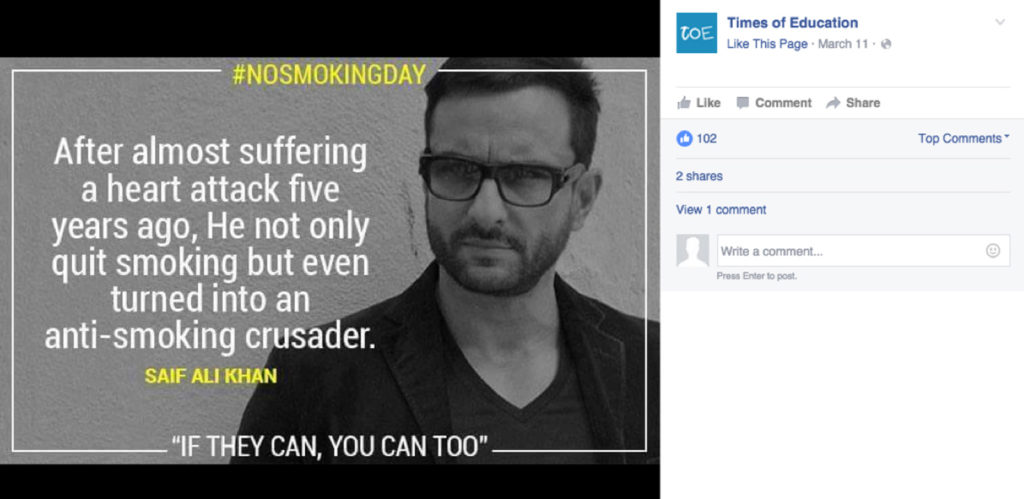Open the Times of Education page name
The height and width of the screenshot is (499, 1024).
792,22
